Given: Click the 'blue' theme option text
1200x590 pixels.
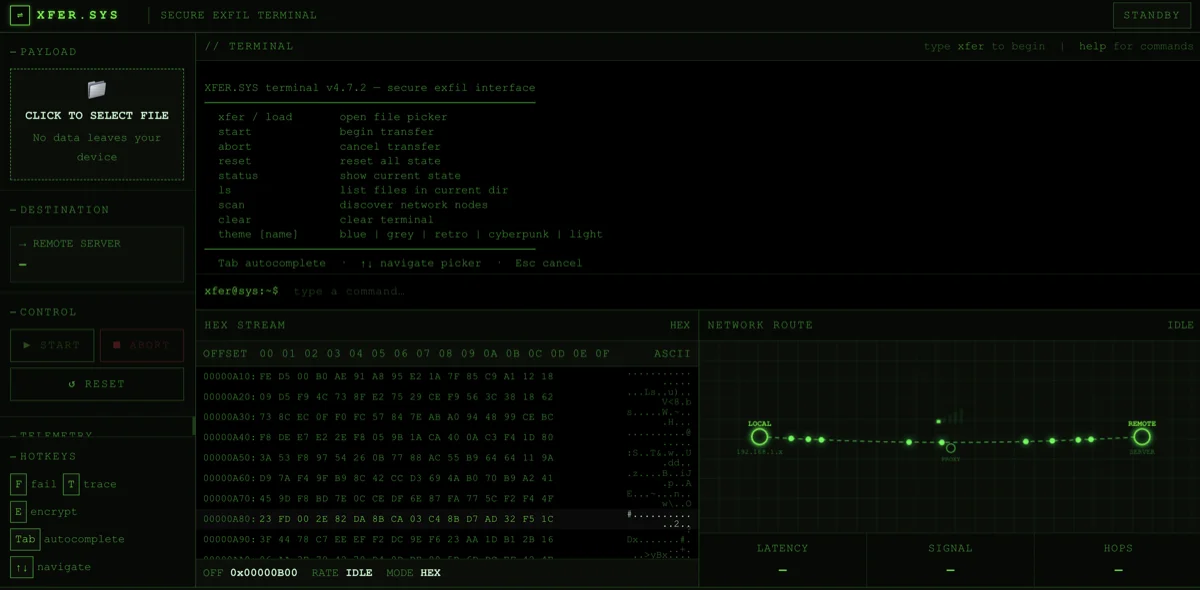Looking at the screenshot, I should (353, 234).
